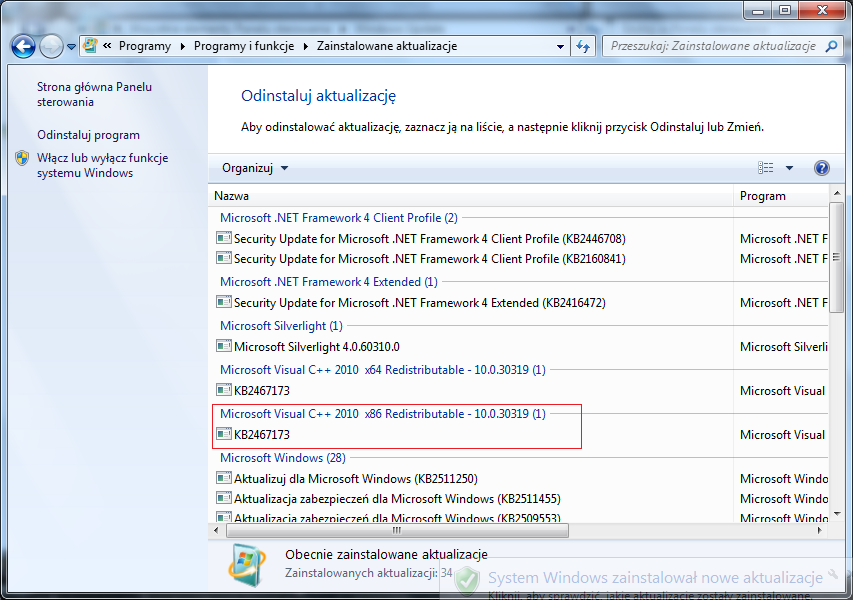Expand arrow after Programy i funkcje breadcrumb

click(x=305, y=46)
